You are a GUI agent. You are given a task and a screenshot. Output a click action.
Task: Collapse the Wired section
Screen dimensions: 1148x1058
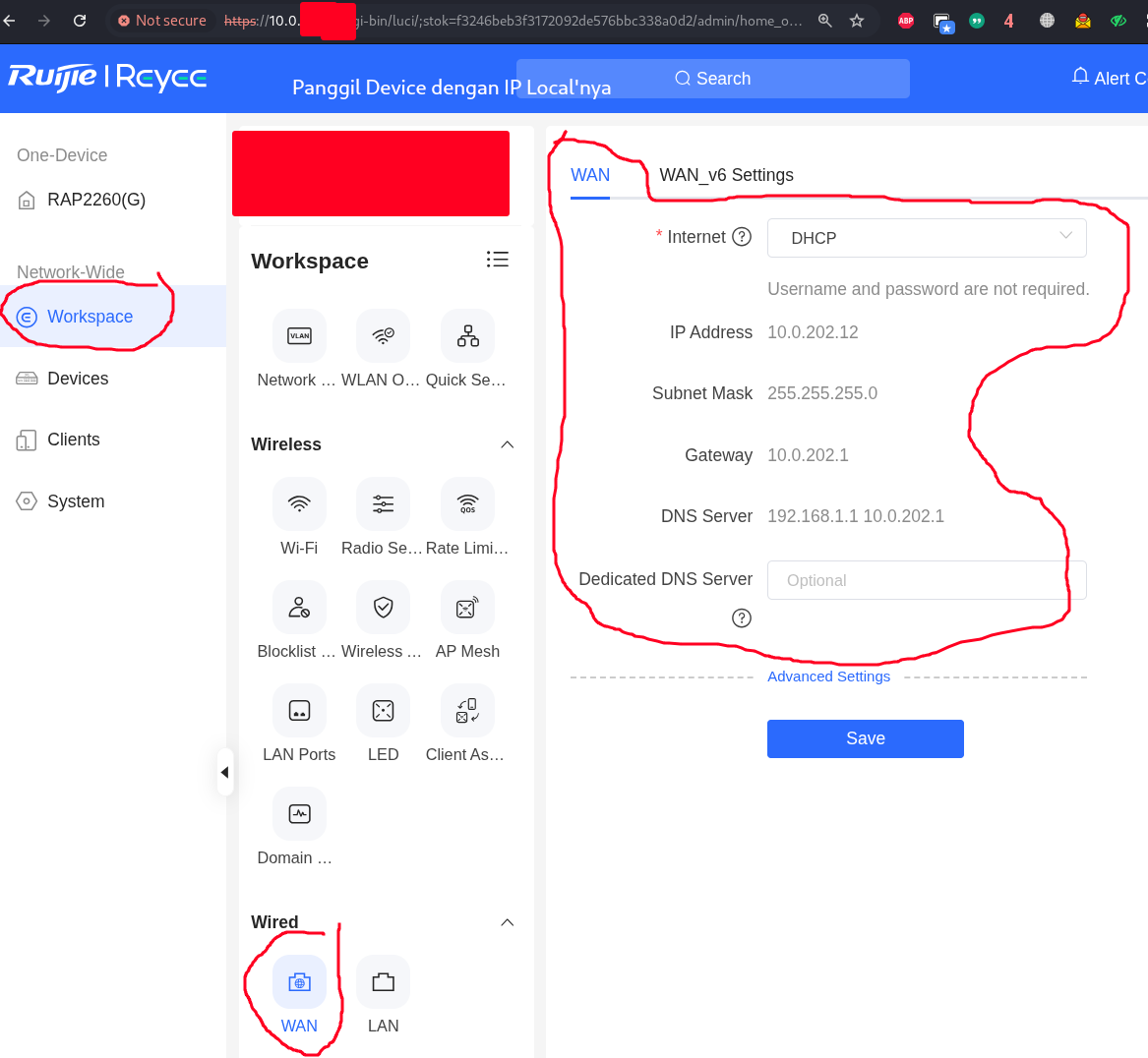click(x=508, y=922)
